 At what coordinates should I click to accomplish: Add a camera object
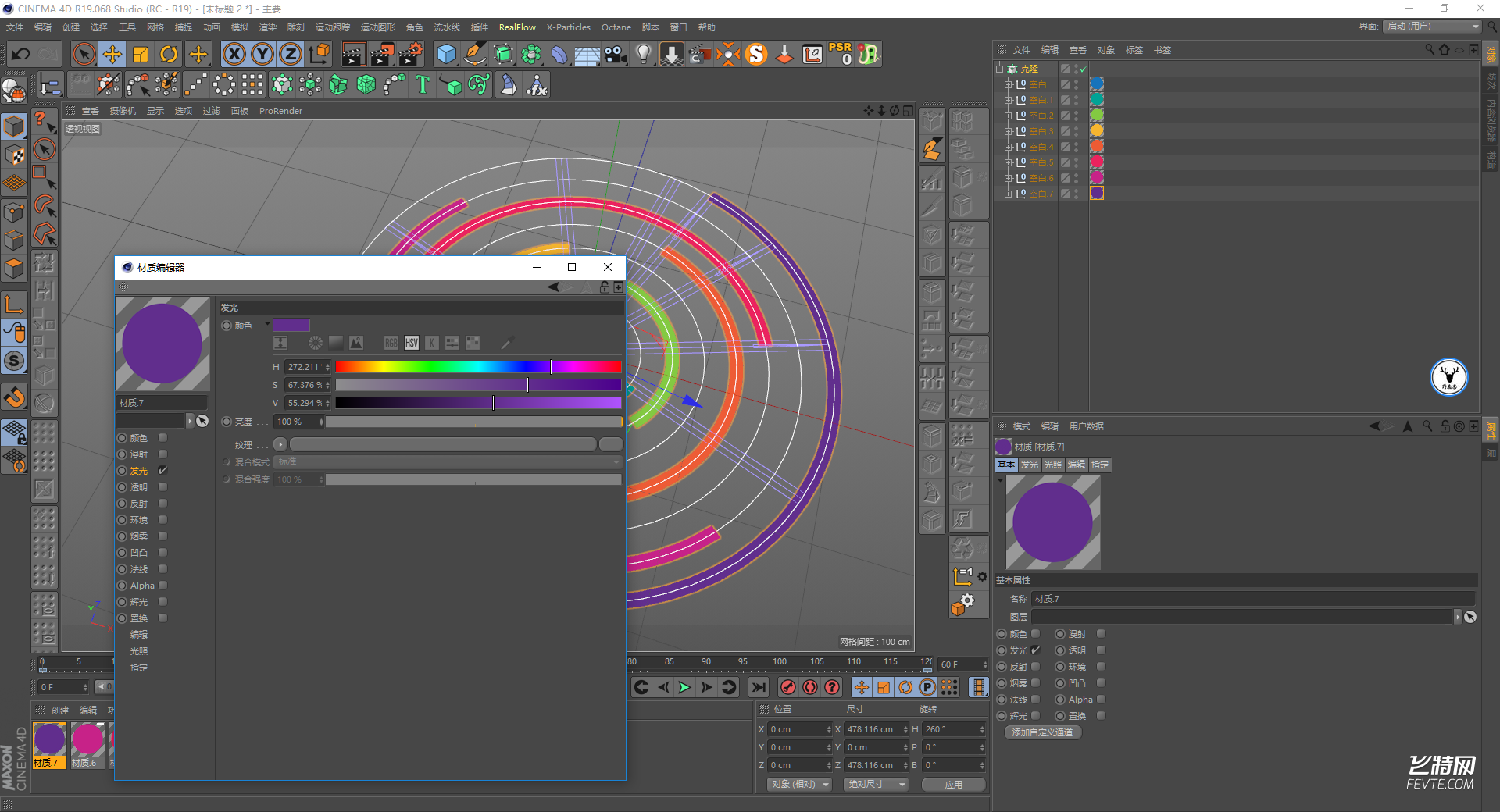tap(615, 54)
